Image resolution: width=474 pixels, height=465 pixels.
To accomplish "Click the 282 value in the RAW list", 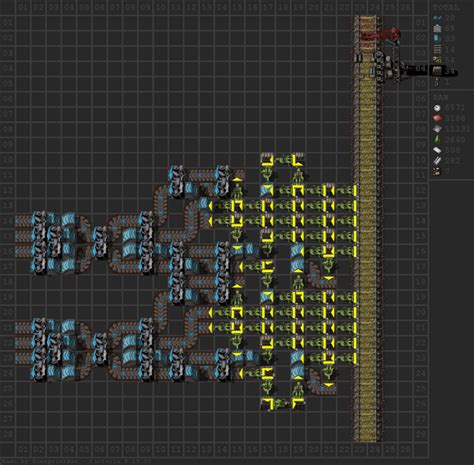I will (x=452, y=161).
